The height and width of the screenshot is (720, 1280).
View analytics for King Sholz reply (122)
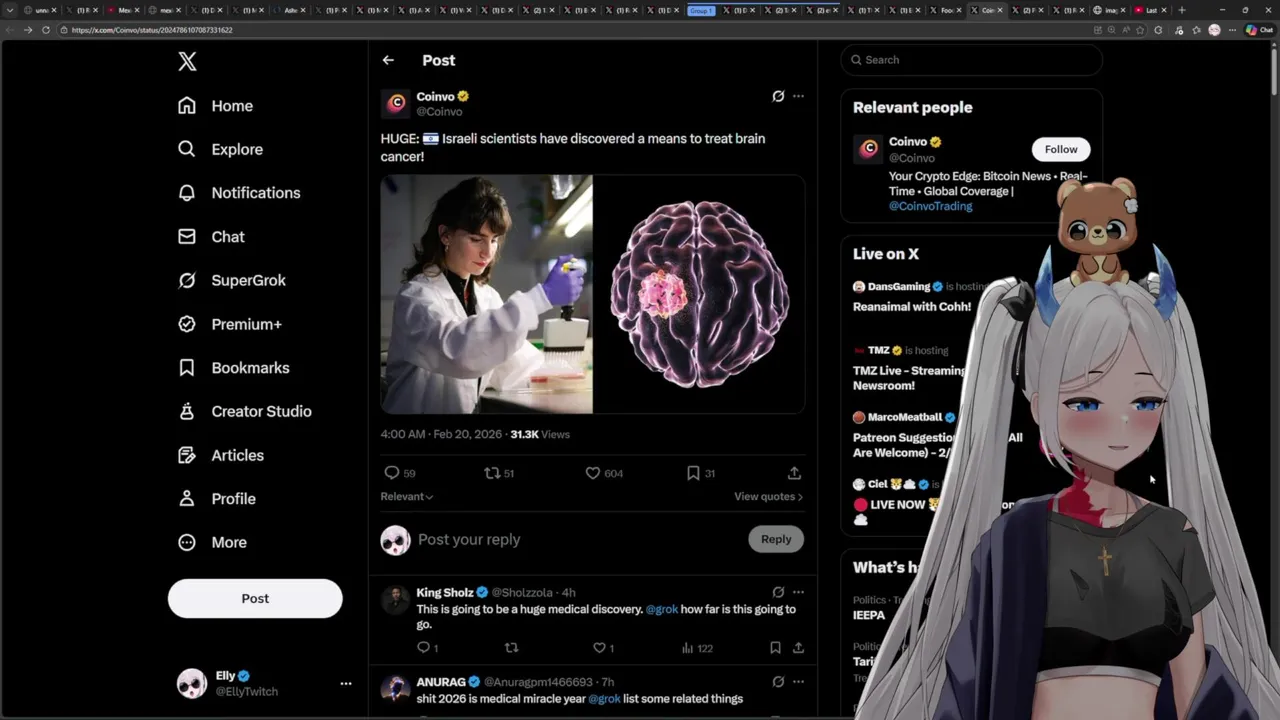697,648
